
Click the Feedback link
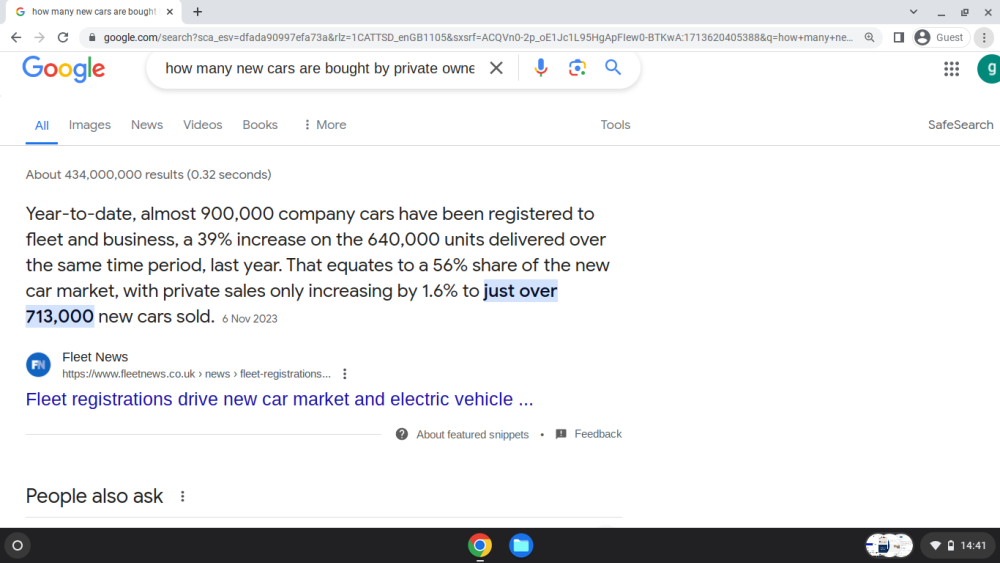[x=598, y=434]
